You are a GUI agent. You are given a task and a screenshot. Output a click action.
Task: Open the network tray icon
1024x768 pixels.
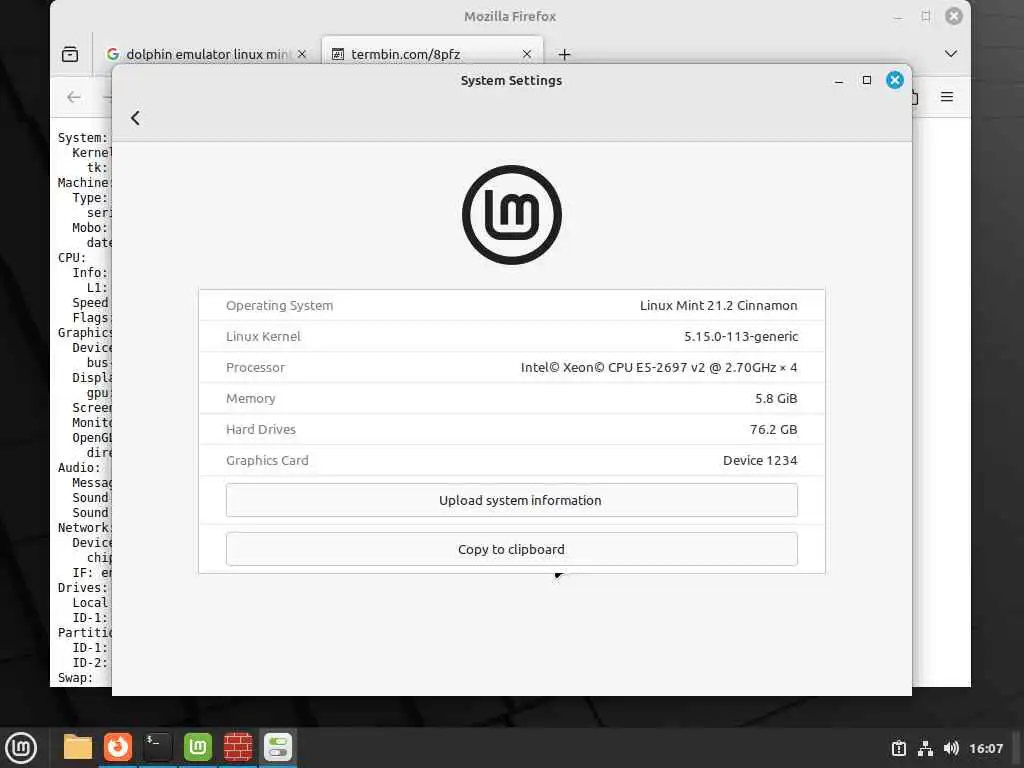(x=925, y=748)
